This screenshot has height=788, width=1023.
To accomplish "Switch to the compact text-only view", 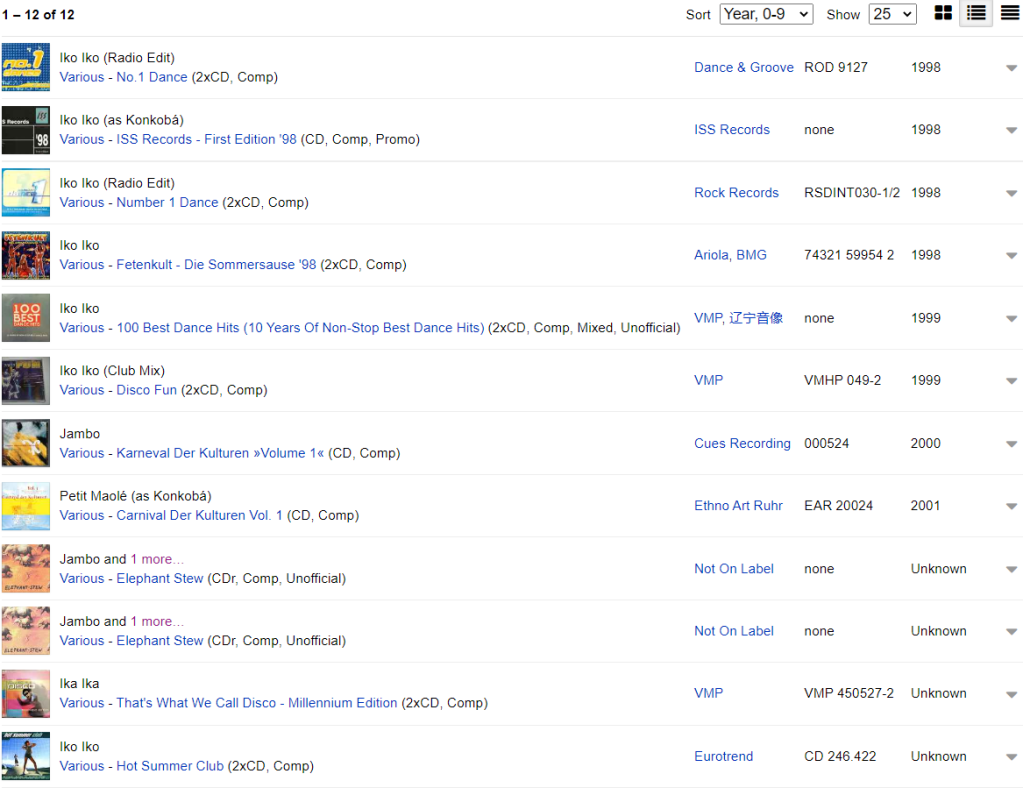I will tap(1009, 13).
